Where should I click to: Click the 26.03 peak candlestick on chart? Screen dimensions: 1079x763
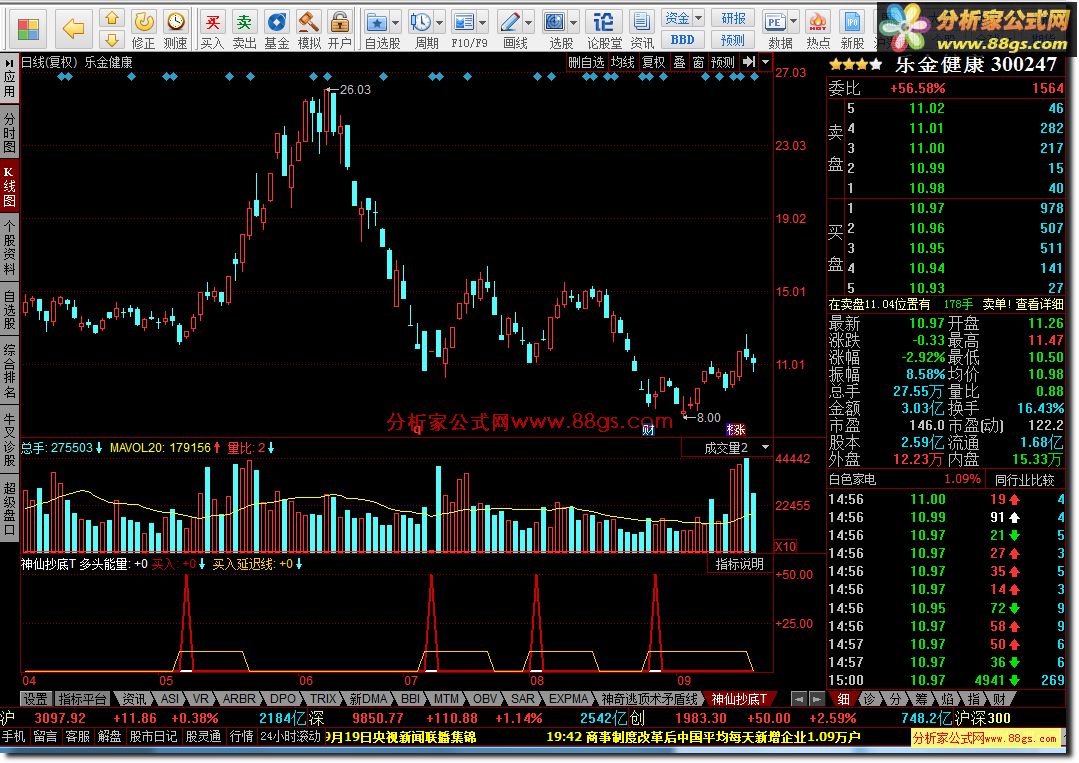(333, 112)
